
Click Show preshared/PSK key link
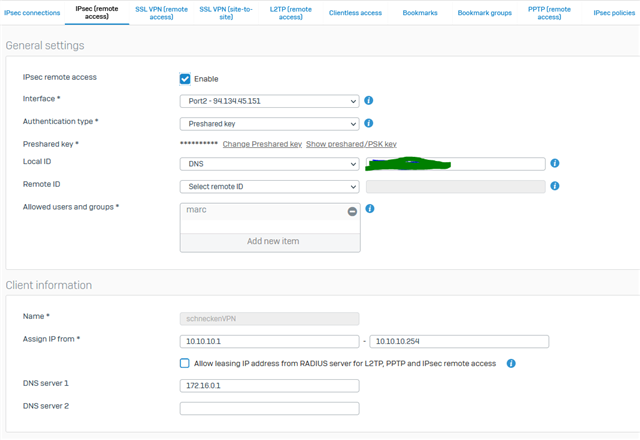(351, 144)
